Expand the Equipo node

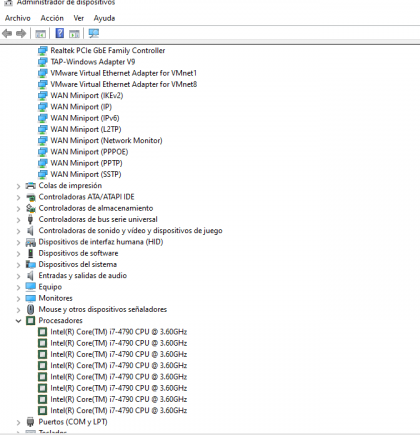[18, 287]
